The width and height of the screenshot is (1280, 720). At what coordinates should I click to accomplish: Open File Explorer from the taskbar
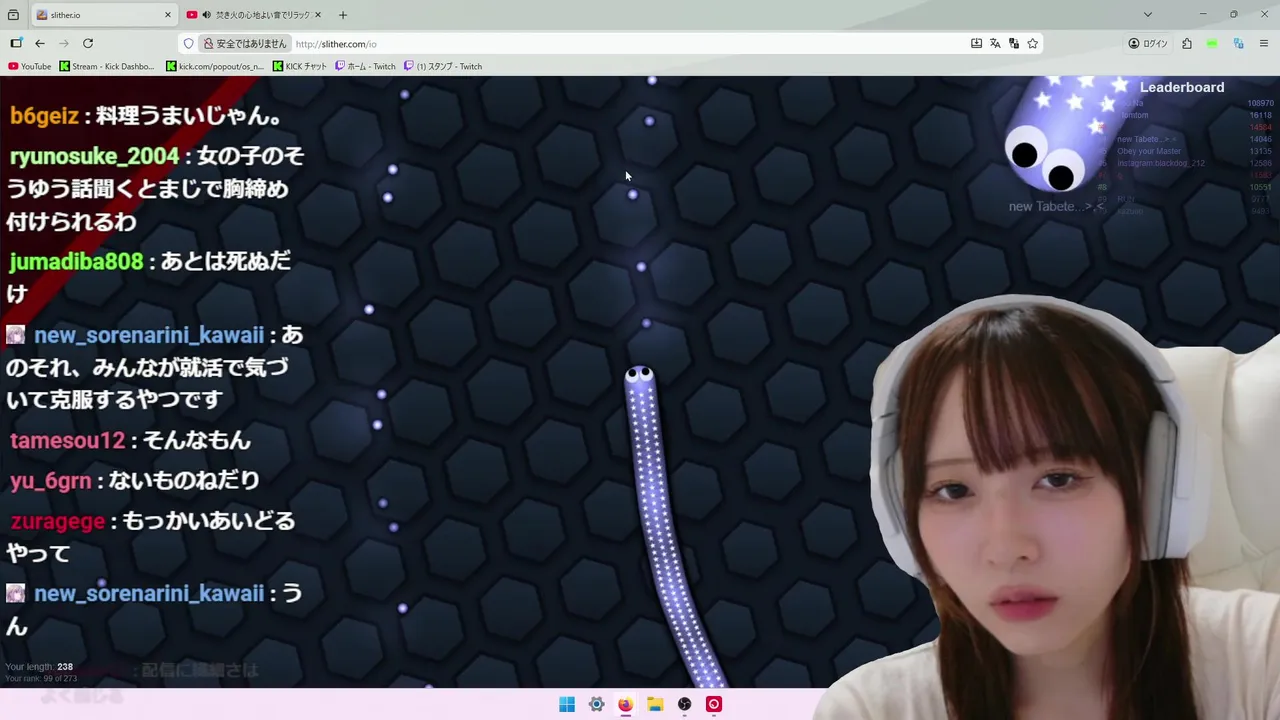click(655, 704)
